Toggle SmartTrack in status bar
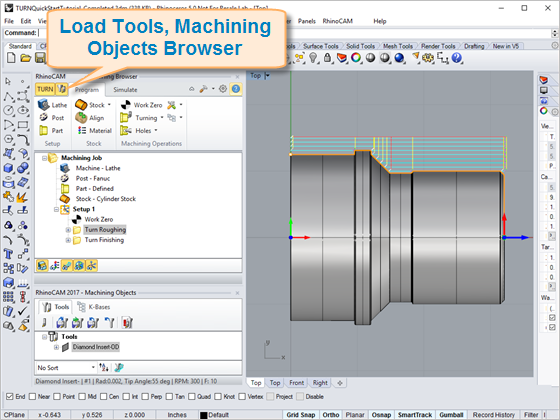 click(415, 415)
